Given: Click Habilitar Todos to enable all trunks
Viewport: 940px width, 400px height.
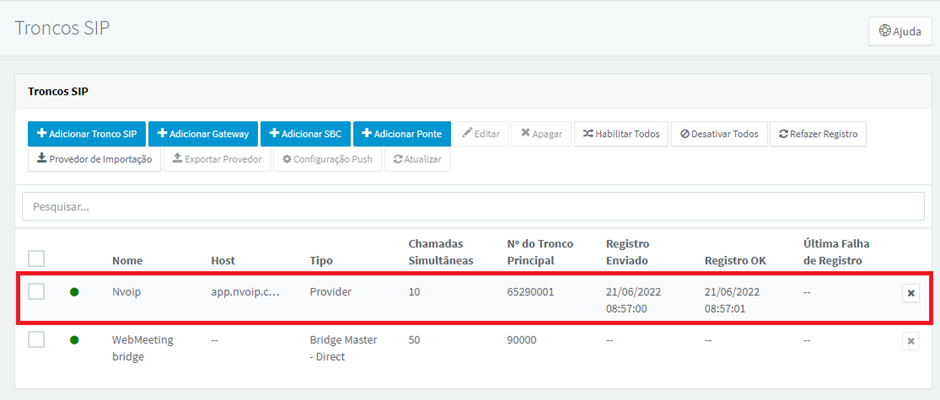Looking at the screenshot, I should coord(621,134).
